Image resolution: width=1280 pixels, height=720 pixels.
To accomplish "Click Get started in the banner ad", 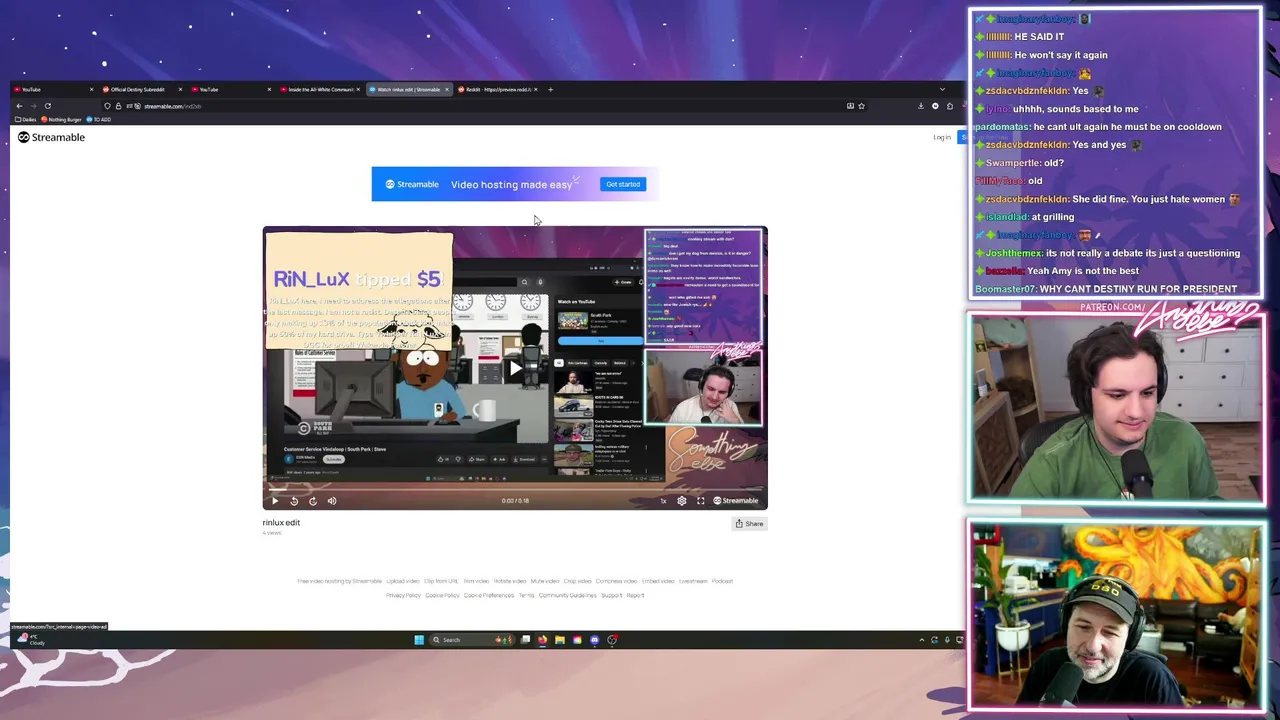I will [623, 184].
